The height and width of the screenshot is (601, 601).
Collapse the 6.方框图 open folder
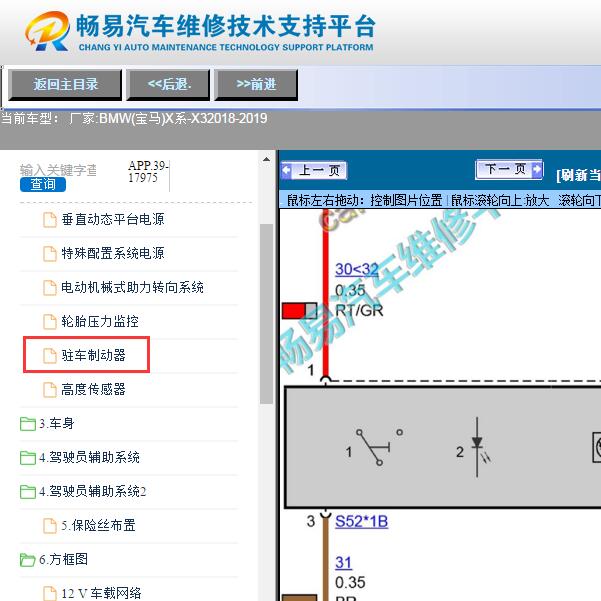coord(54,559)
